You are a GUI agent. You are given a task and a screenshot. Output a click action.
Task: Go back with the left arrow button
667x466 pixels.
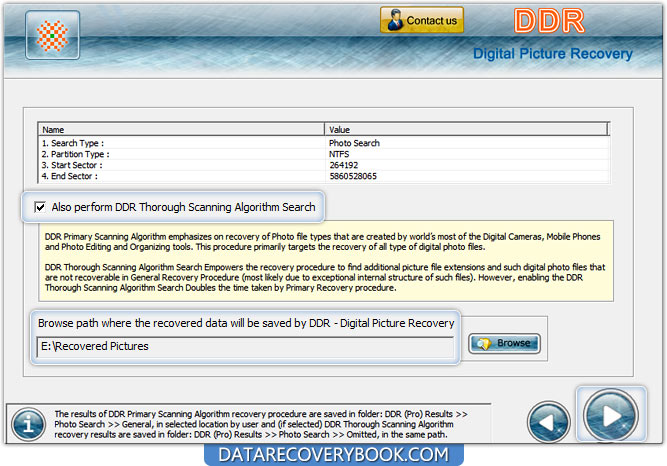549,422
